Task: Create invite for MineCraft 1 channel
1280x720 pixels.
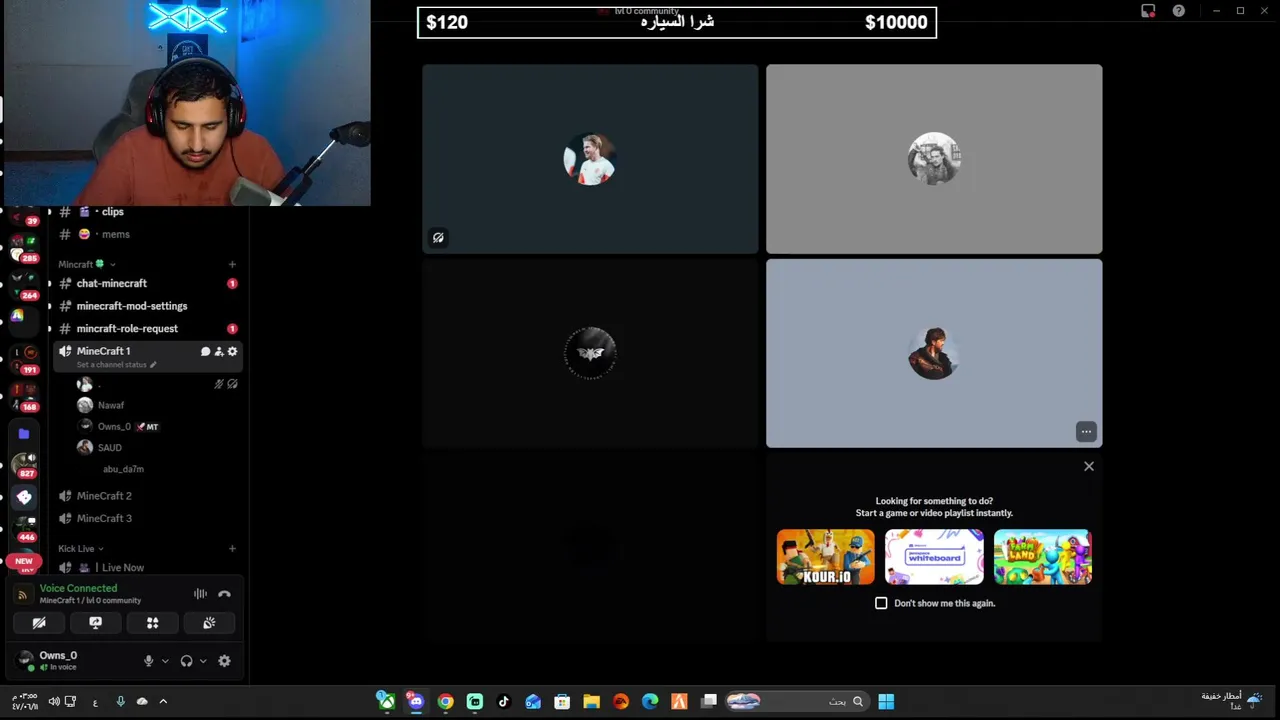Action: pyautogui.click(x=219, y=352)
